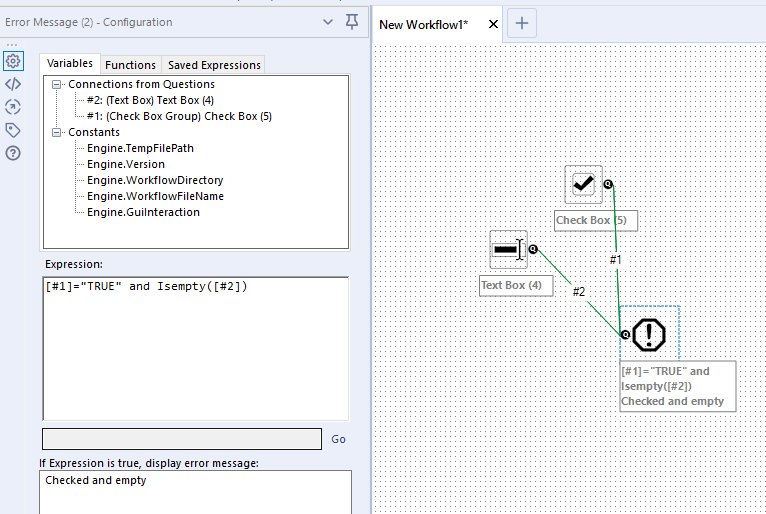Select Engine.GuiInteraction constant
This screenshot has width=766, height=514.
(x=143, y=213)
